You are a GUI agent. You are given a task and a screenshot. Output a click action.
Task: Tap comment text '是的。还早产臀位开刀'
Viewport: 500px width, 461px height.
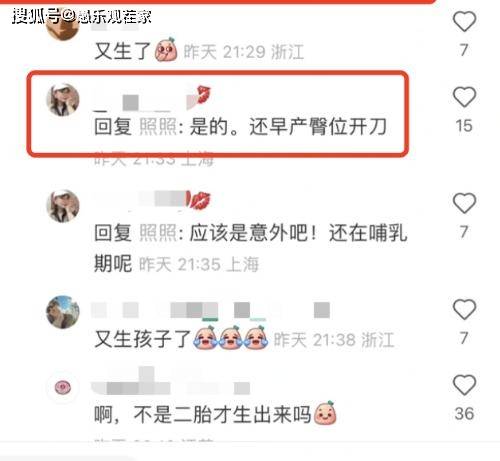tap(288, 127)
